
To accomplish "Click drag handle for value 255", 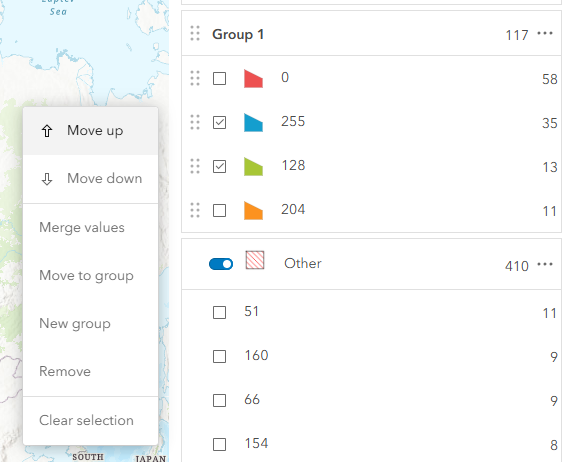I will click(x=195, y=122).
